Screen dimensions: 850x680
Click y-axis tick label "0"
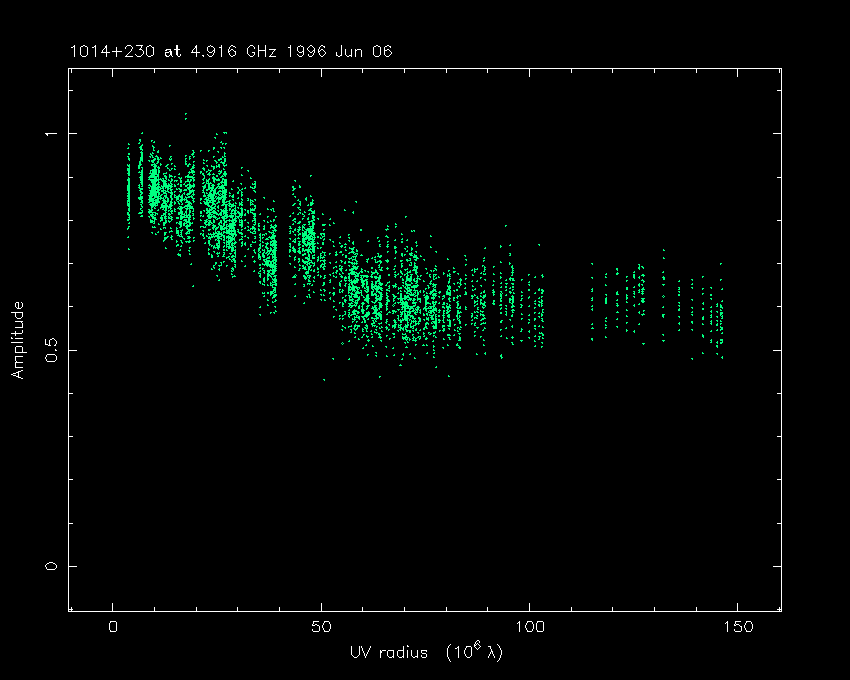point(51,566)
